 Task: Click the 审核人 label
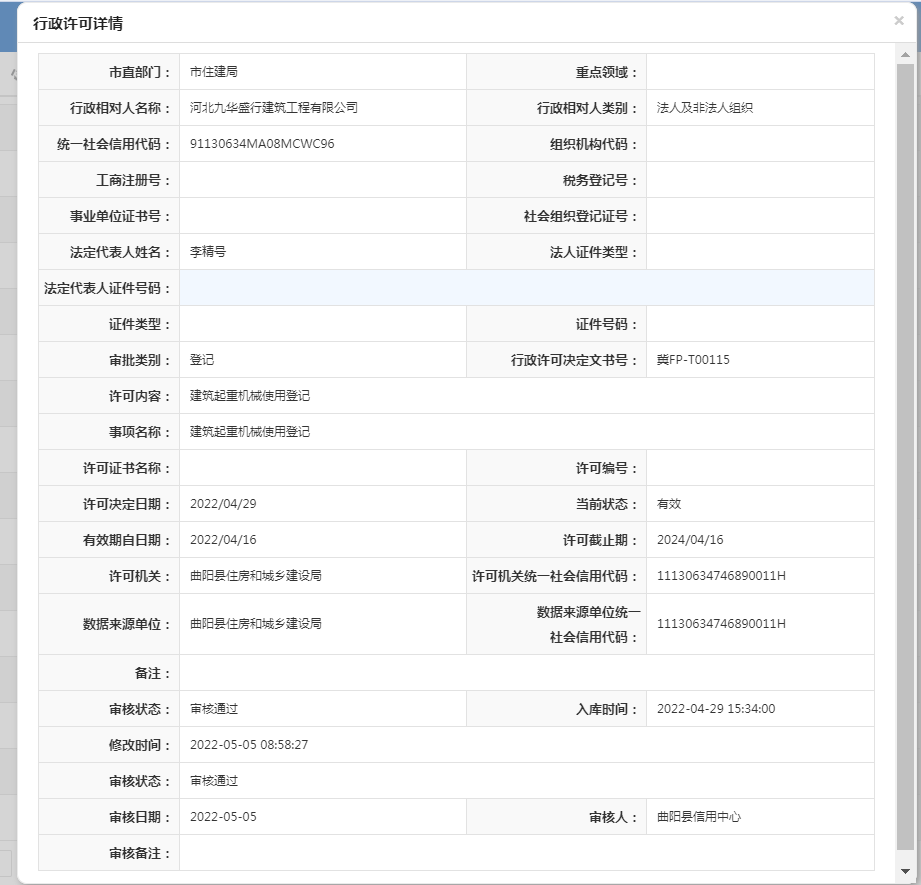tap(613, 817)
